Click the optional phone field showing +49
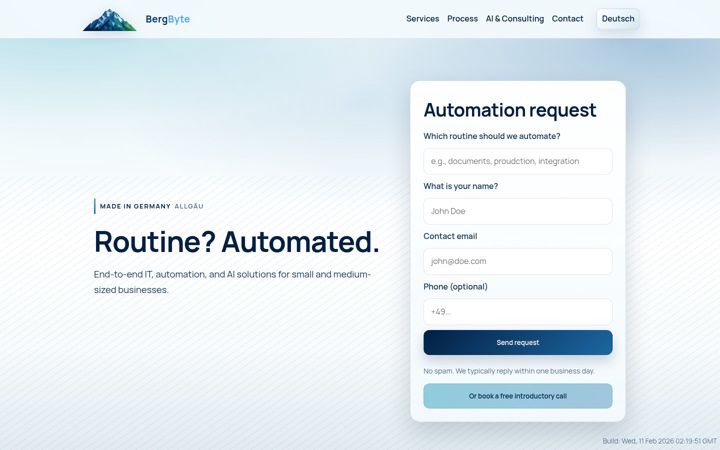The height and width of the screenshot is (450, 720). [518, 312]
